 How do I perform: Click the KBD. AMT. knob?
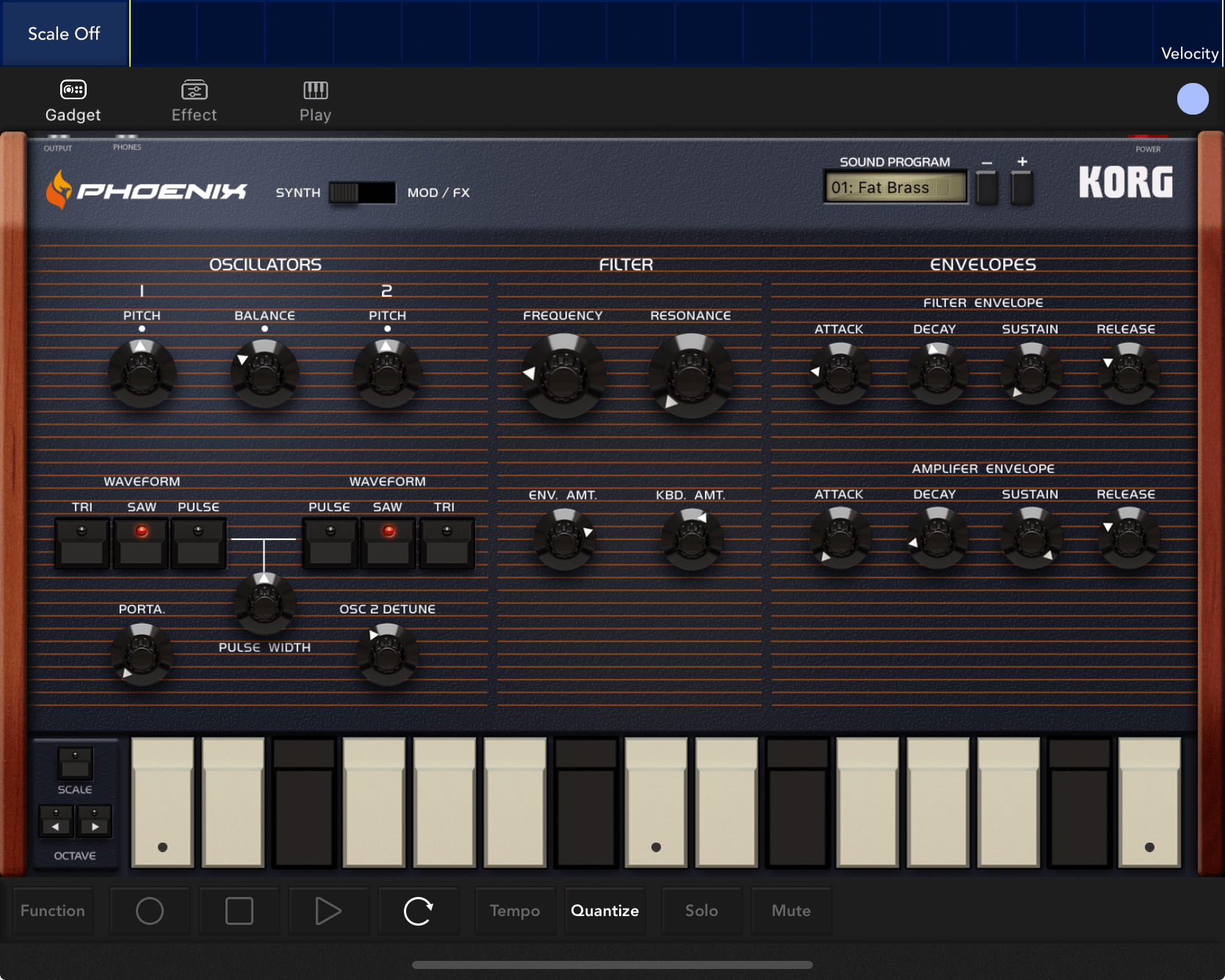click(692, 540)
